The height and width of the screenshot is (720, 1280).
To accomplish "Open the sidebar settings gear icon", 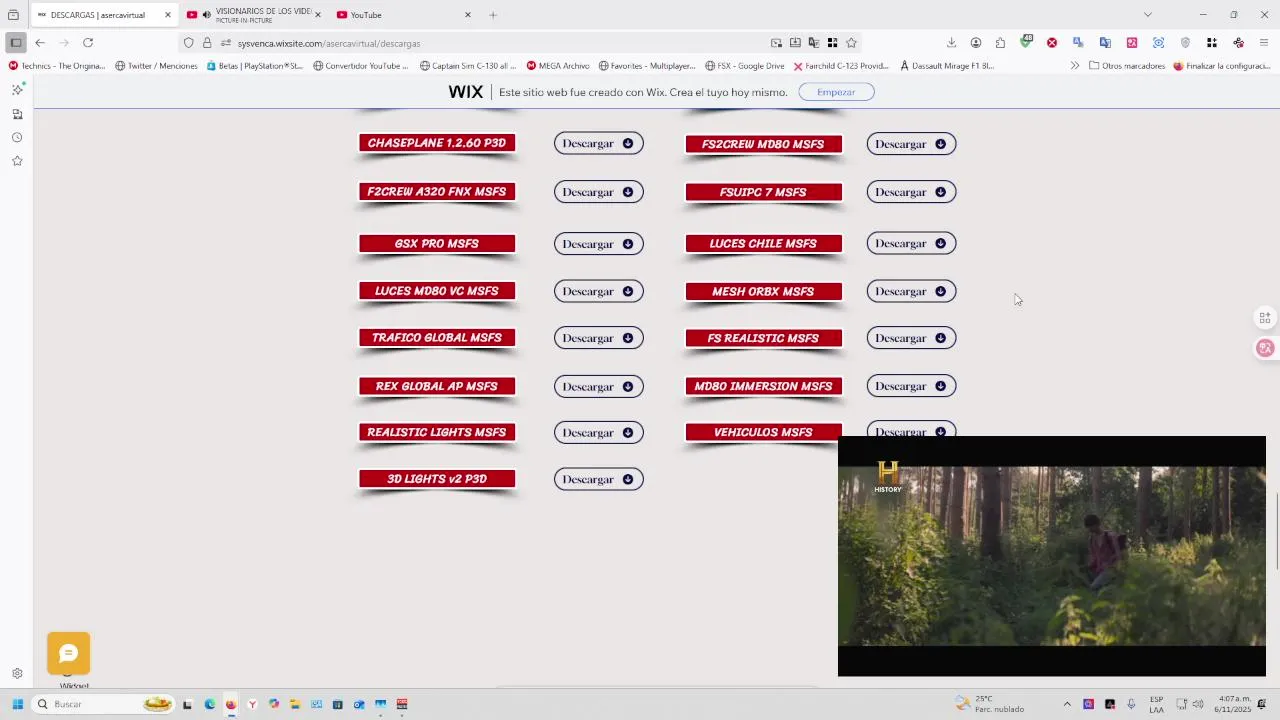I will 17,674.
